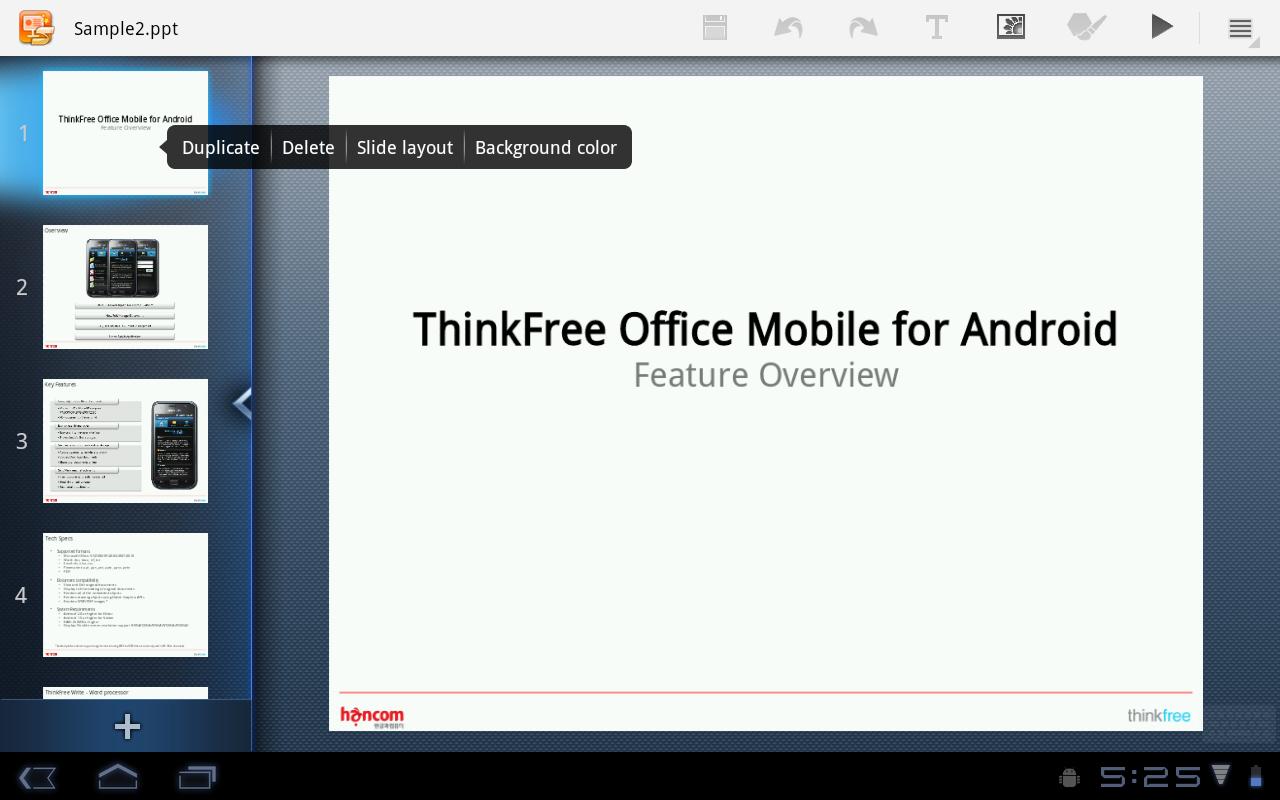Click the thinkfree logo on the slide
Screen dimensions: 1280x800
pos(1159,715)
